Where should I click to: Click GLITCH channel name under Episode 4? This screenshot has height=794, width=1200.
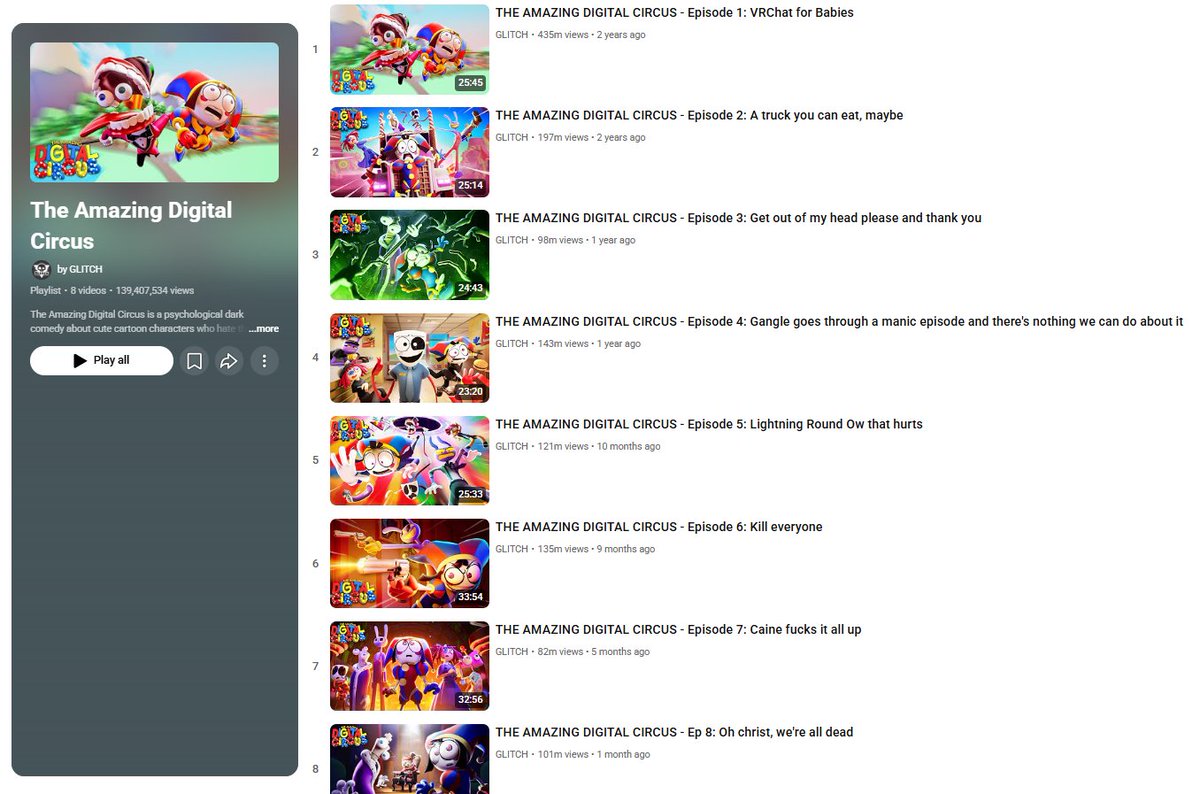pyautogui.click(x=512, y=343)
